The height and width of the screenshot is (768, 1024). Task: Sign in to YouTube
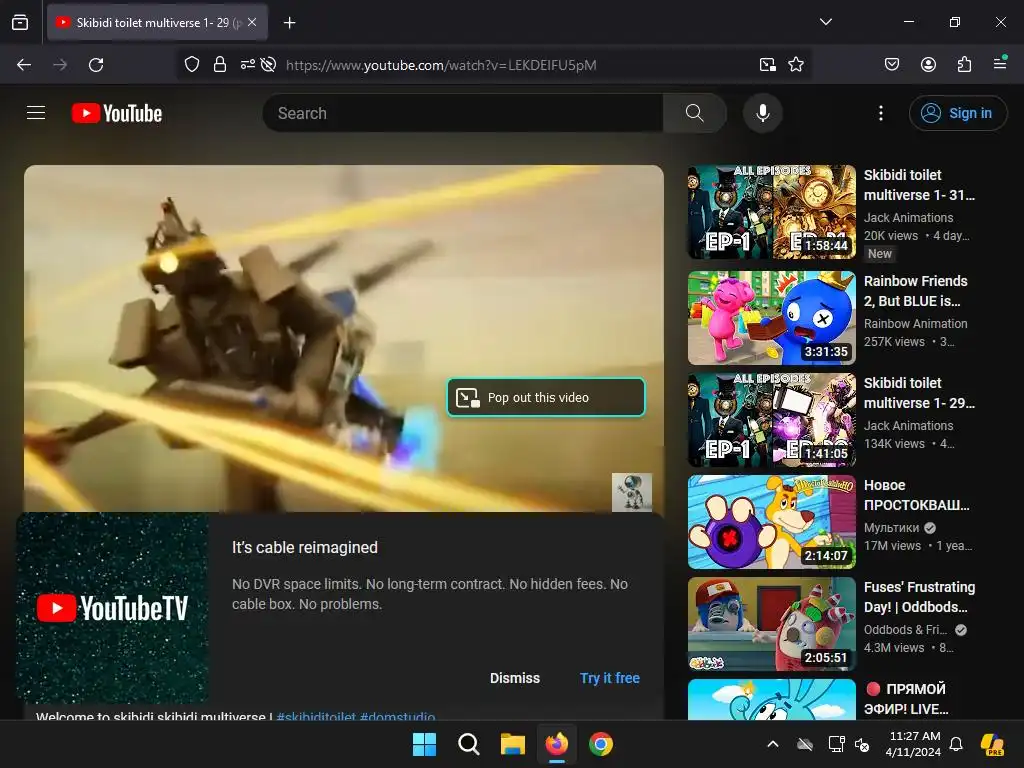[958, 113]
